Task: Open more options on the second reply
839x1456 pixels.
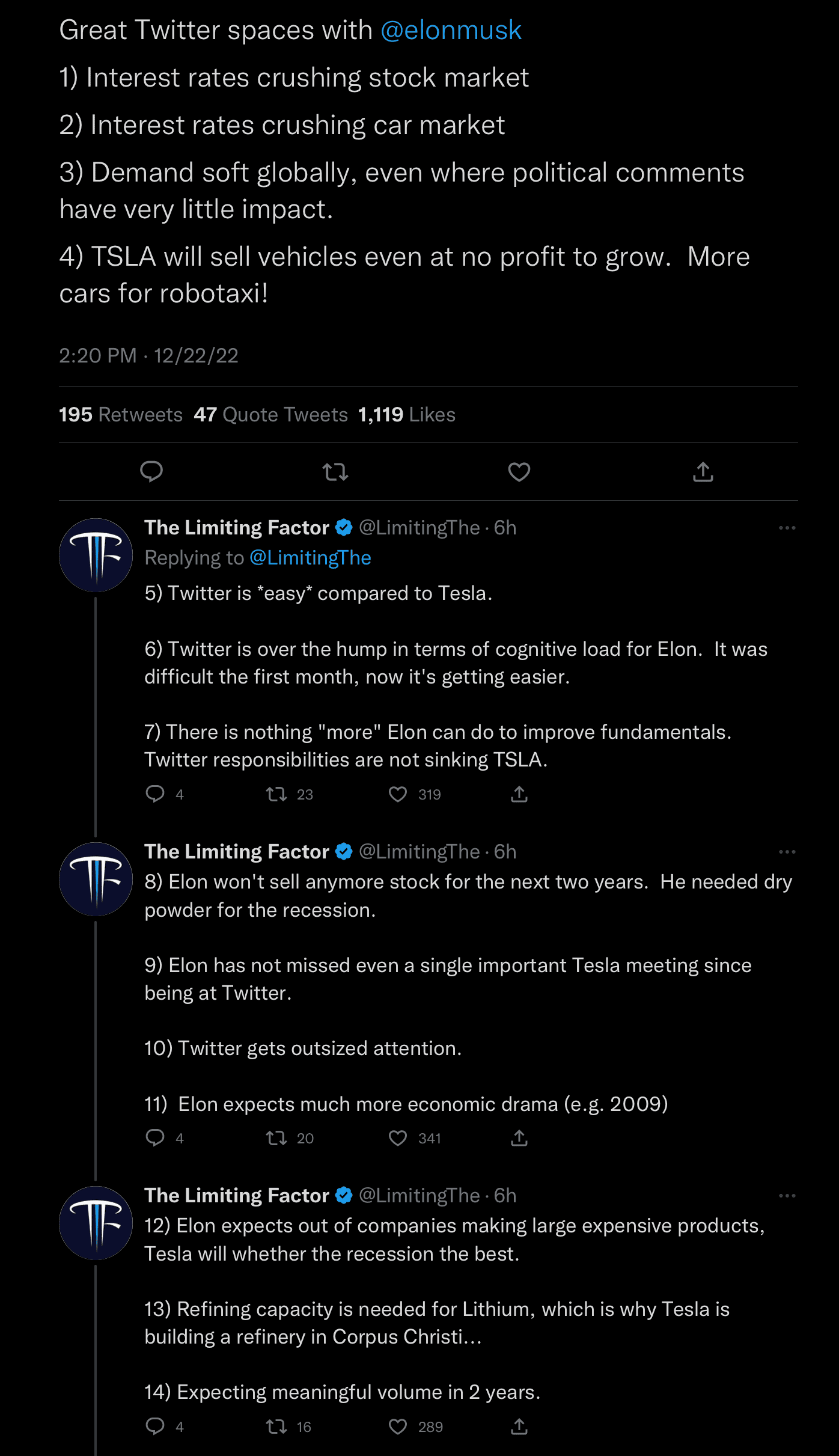Action: 786,852
